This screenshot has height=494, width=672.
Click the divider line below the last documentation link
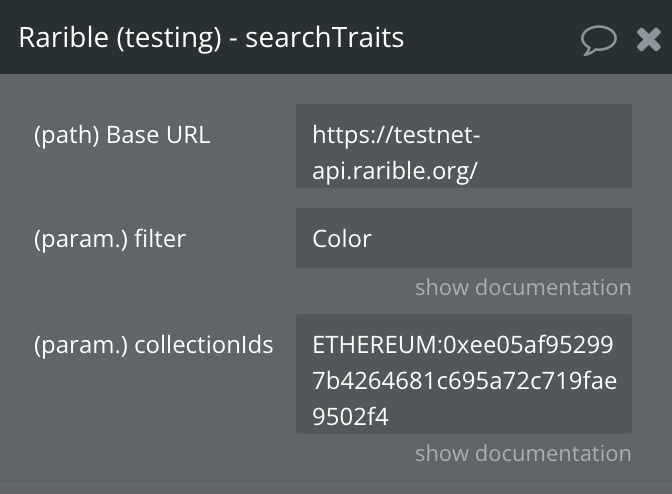point(336,481)
